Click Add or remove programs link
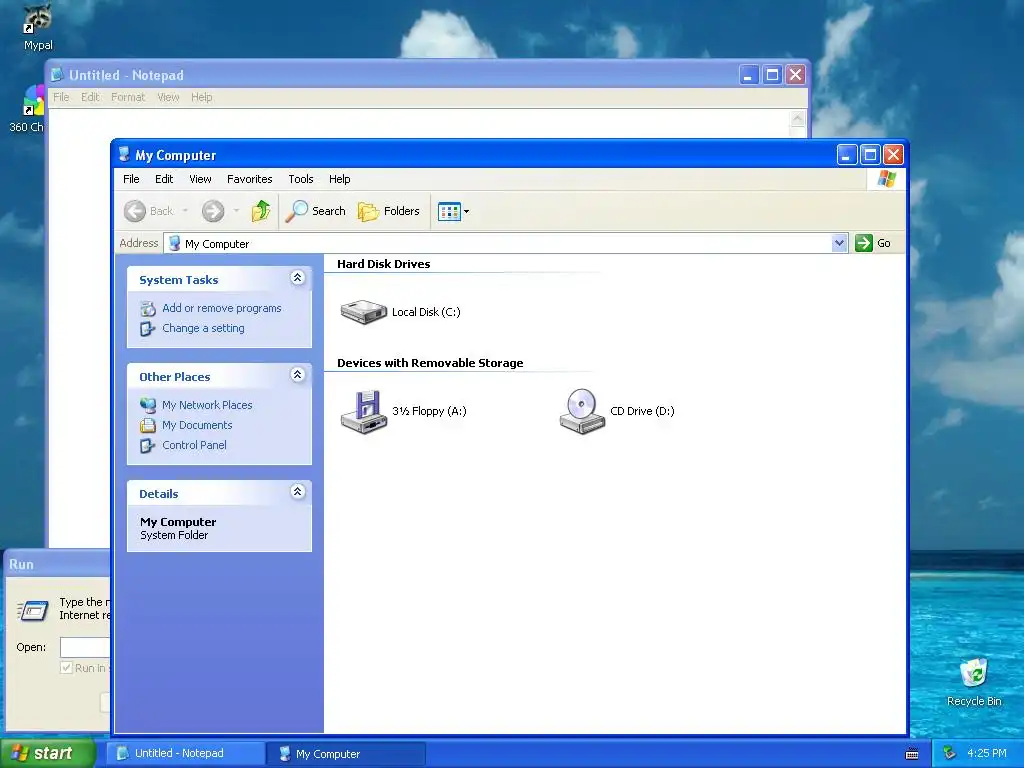This screenshot has height=768, width=1024. (x=222, y=308)
